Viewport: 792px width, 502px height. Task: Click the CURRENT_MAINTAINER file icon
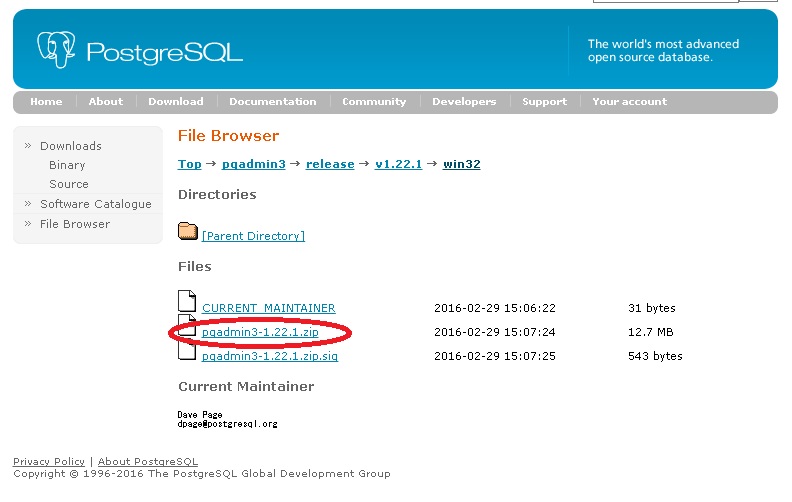[187, 302]
